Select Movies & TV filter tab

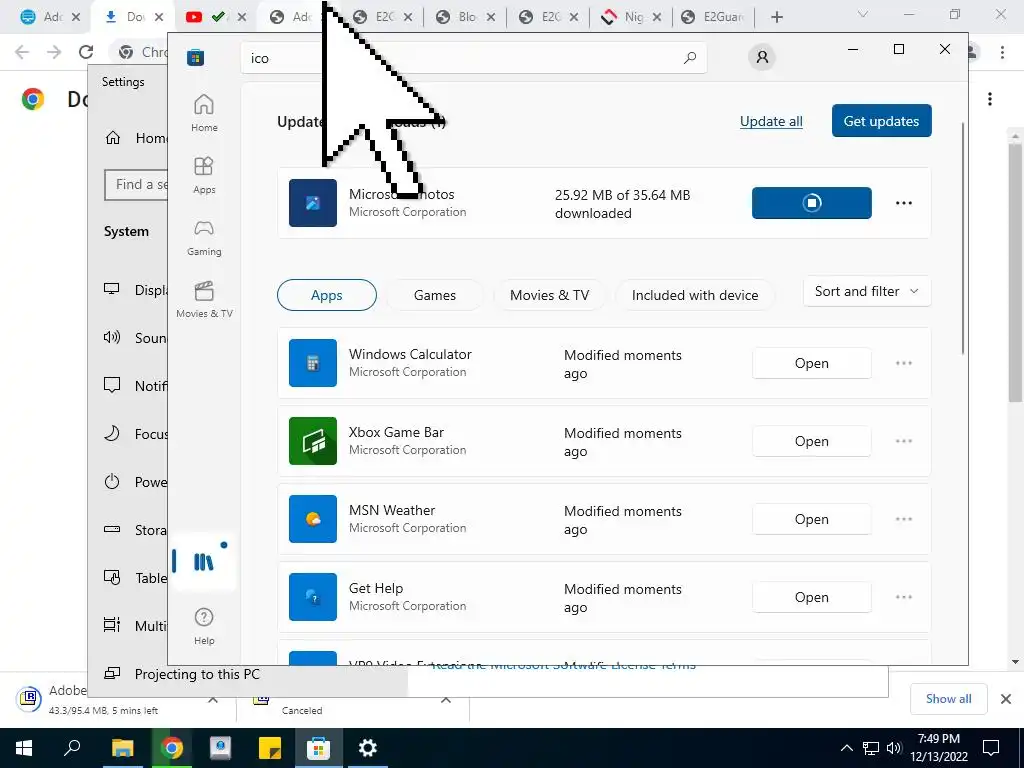(x=549, y=295)
